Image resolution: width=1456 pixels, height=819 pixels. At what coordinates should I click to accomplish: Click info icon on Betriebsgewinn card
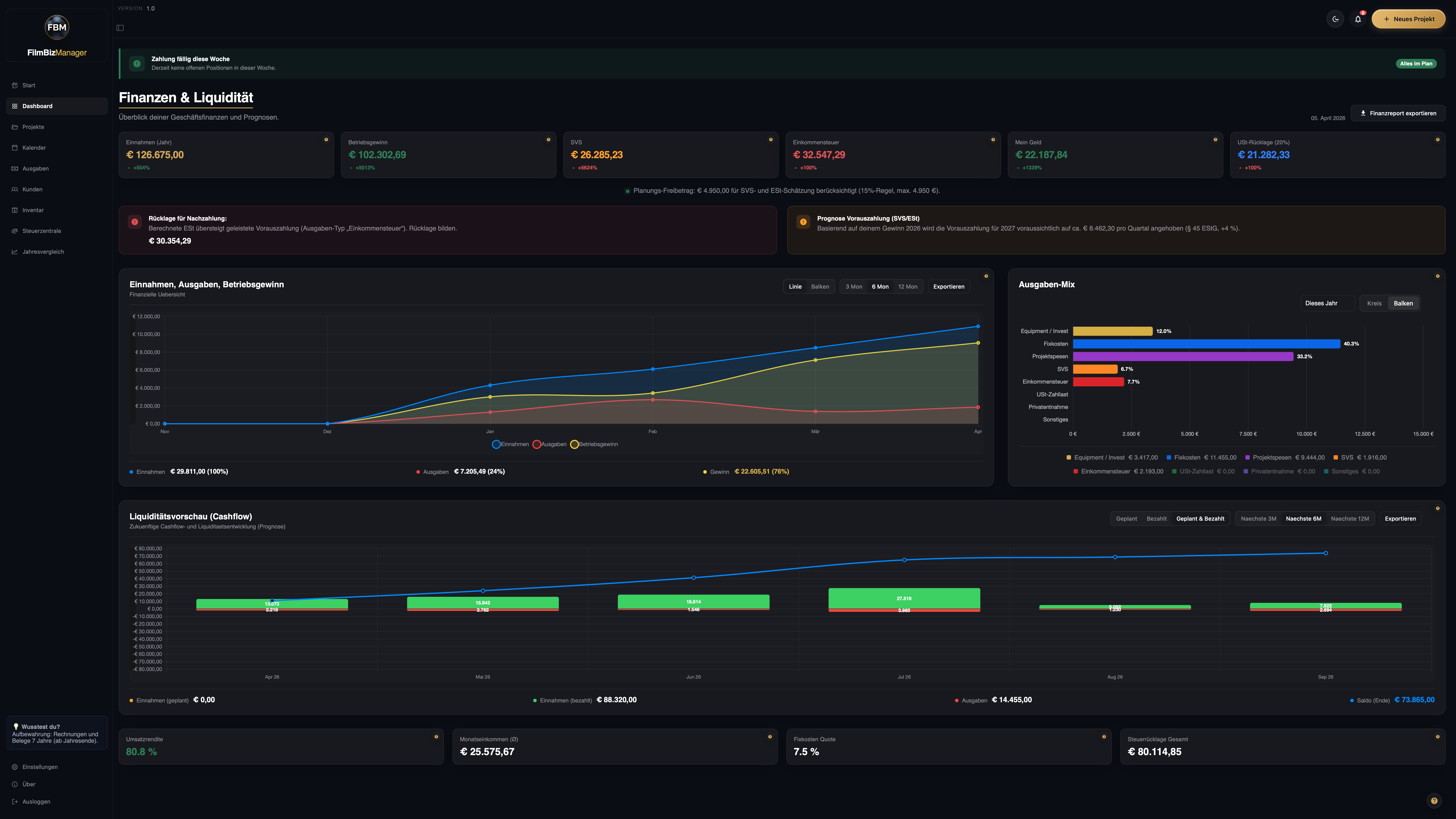tap(548, 140)
